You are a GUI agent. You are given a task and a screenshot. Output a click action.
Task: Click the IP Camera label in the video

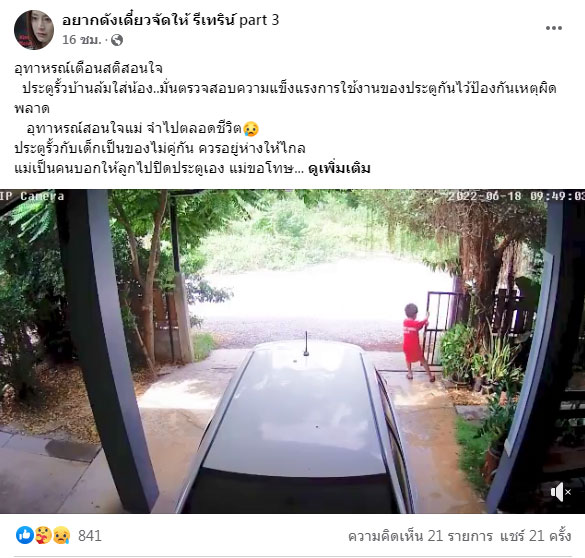[x=32, y=196]
